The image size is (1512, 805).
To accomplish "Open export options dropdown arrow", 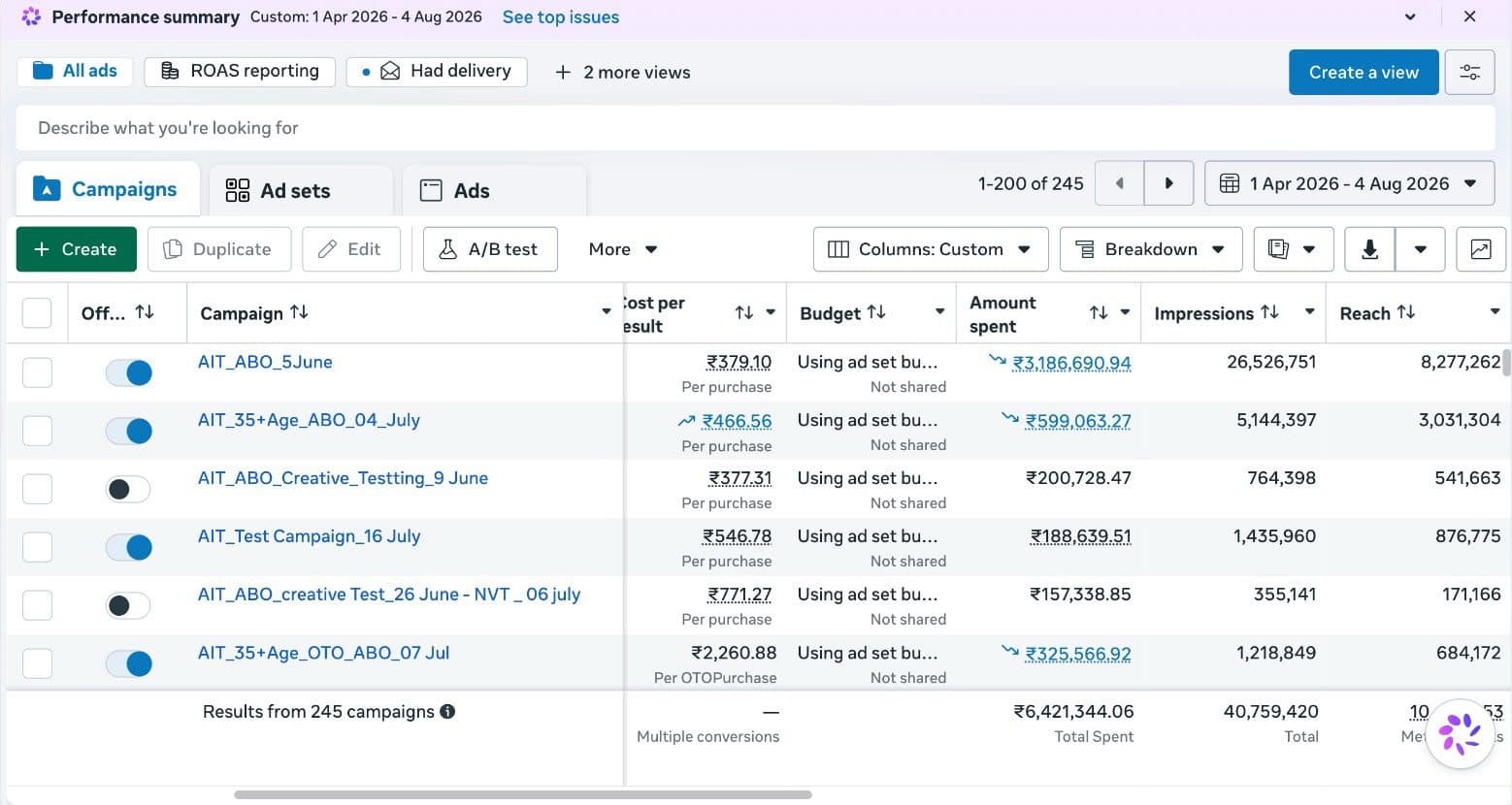I will pos(1420,249).
